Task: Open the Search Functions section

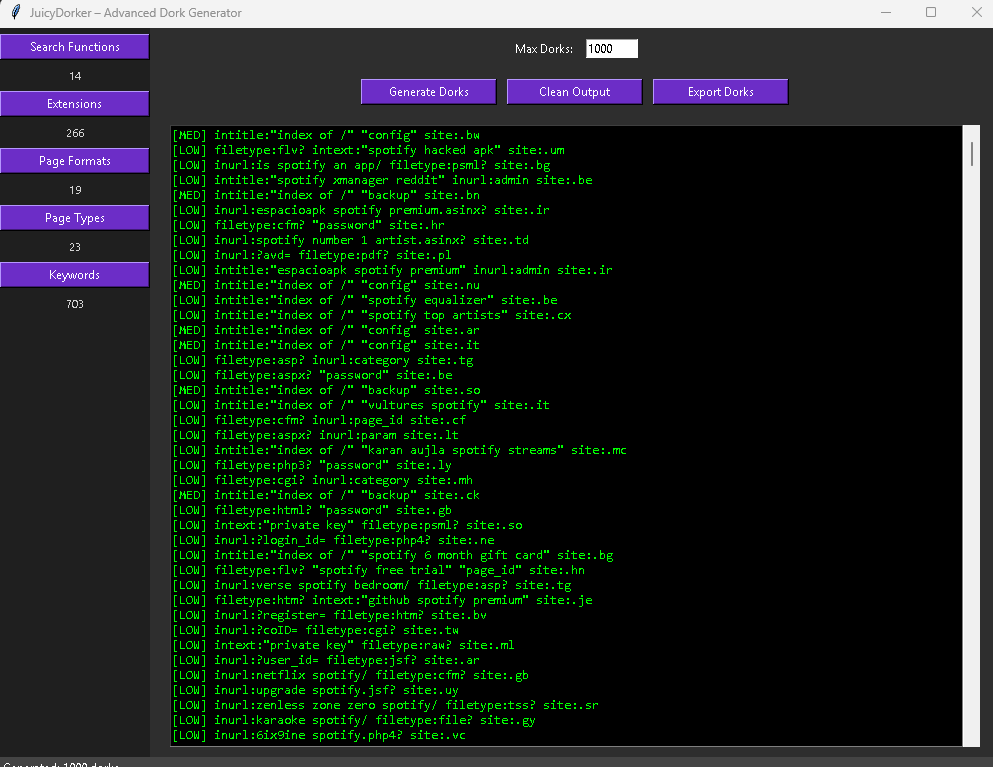Action: [x=75, y=47]
